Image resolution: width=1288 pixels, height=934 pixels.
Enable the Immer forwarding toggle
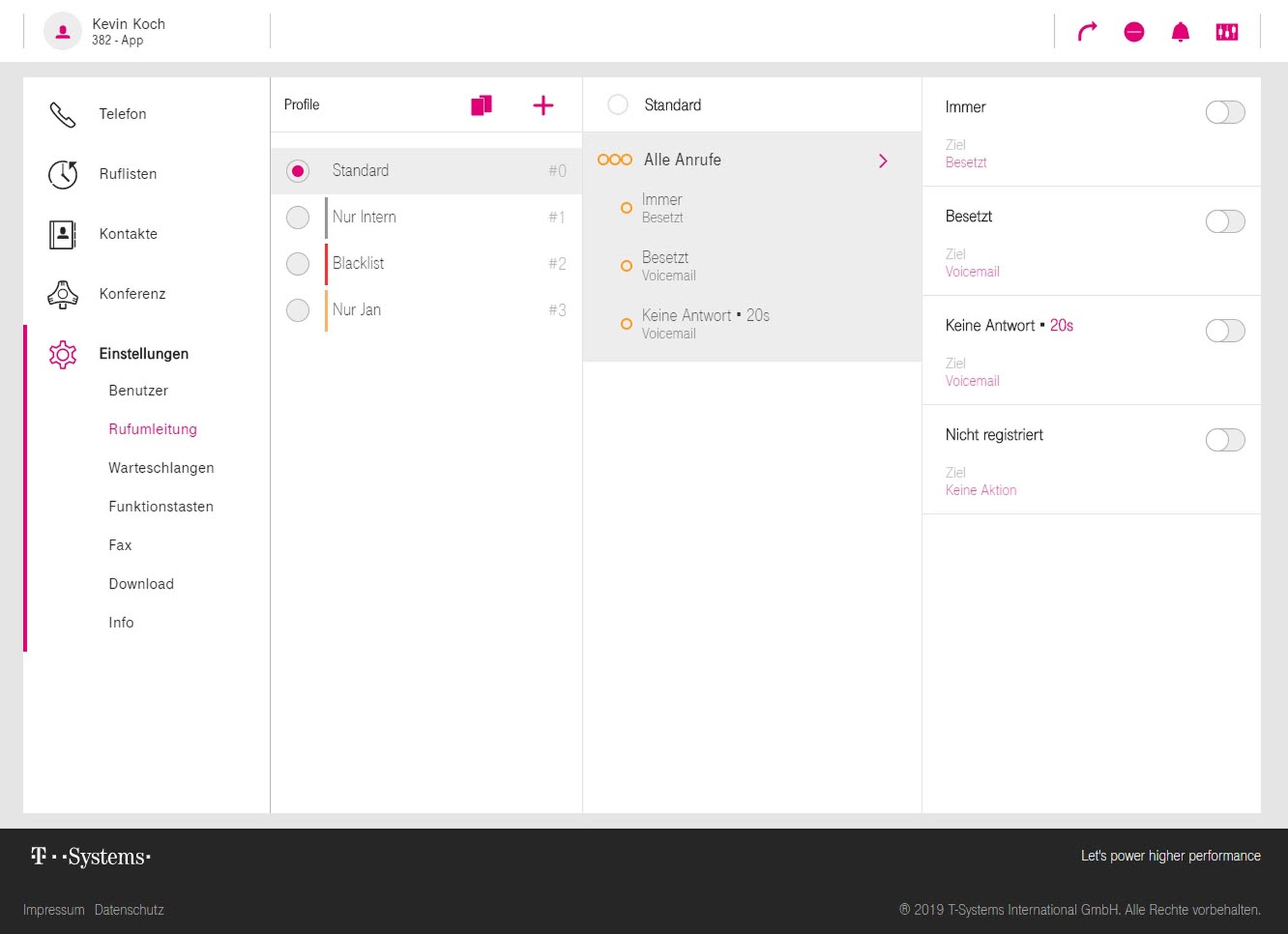(1224, 112)
